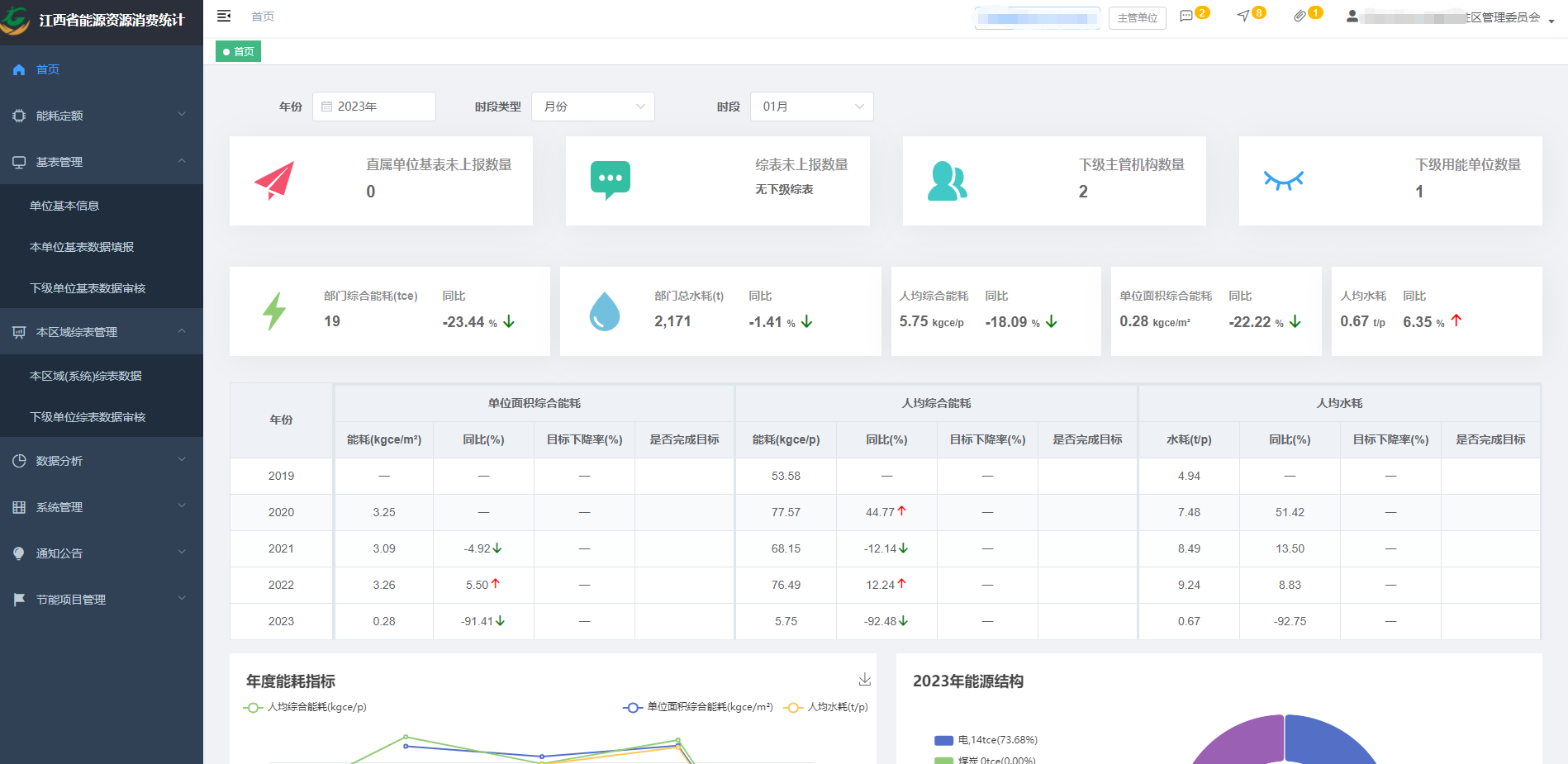1568x764 pixels.
Task: Collapse the 基表管理 sidebar menu
Action: click(x=102, y=162)
